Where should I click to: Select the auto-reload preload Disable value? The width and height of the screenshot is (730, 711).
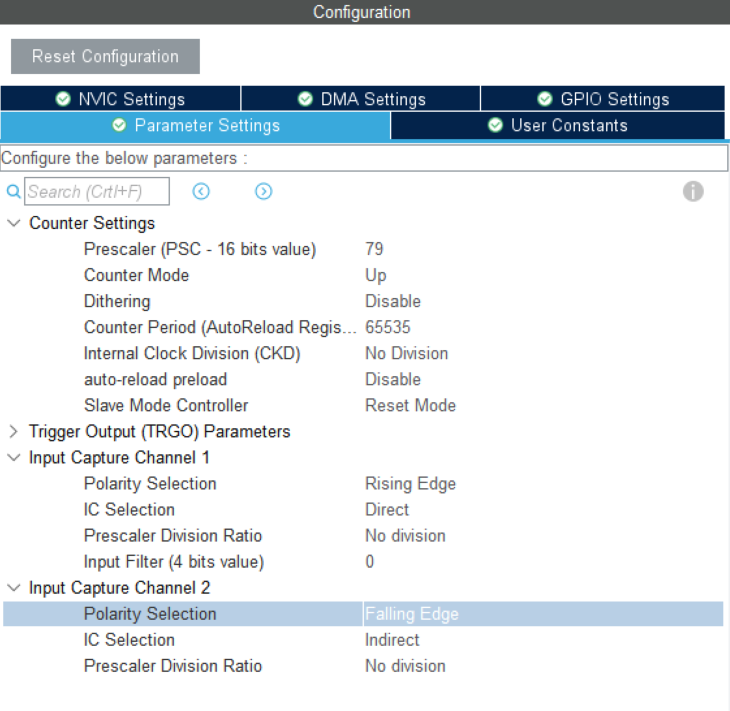coord(392,380)
